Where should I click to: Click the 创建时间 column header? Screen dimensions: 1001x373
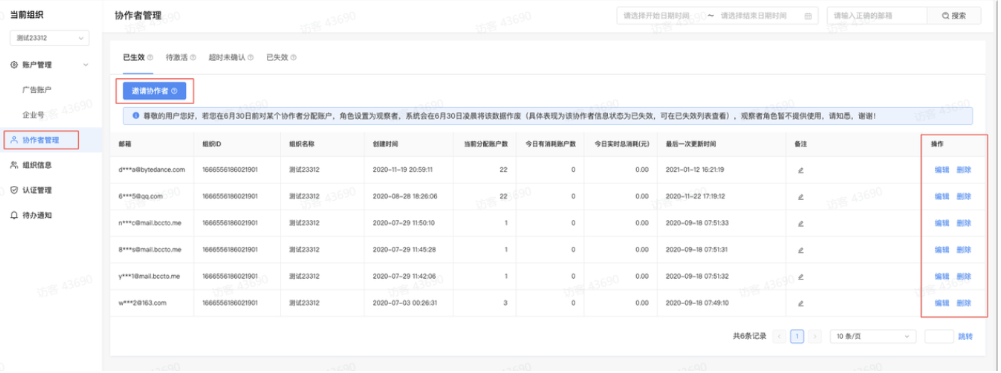386,144
